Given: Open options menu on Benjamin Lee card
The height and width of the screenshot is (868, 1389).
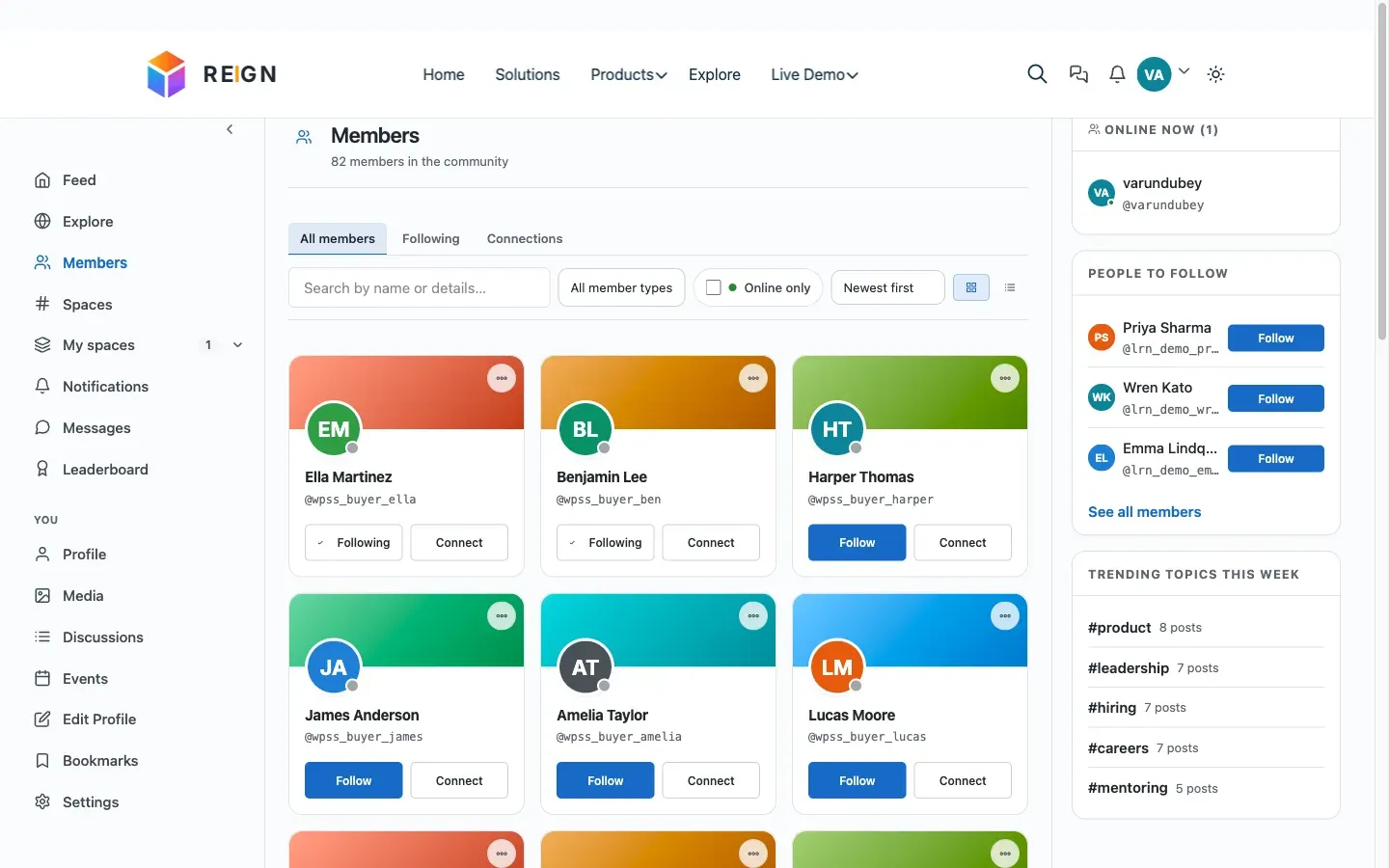Looking at the screenshot, I should (753, 378).
